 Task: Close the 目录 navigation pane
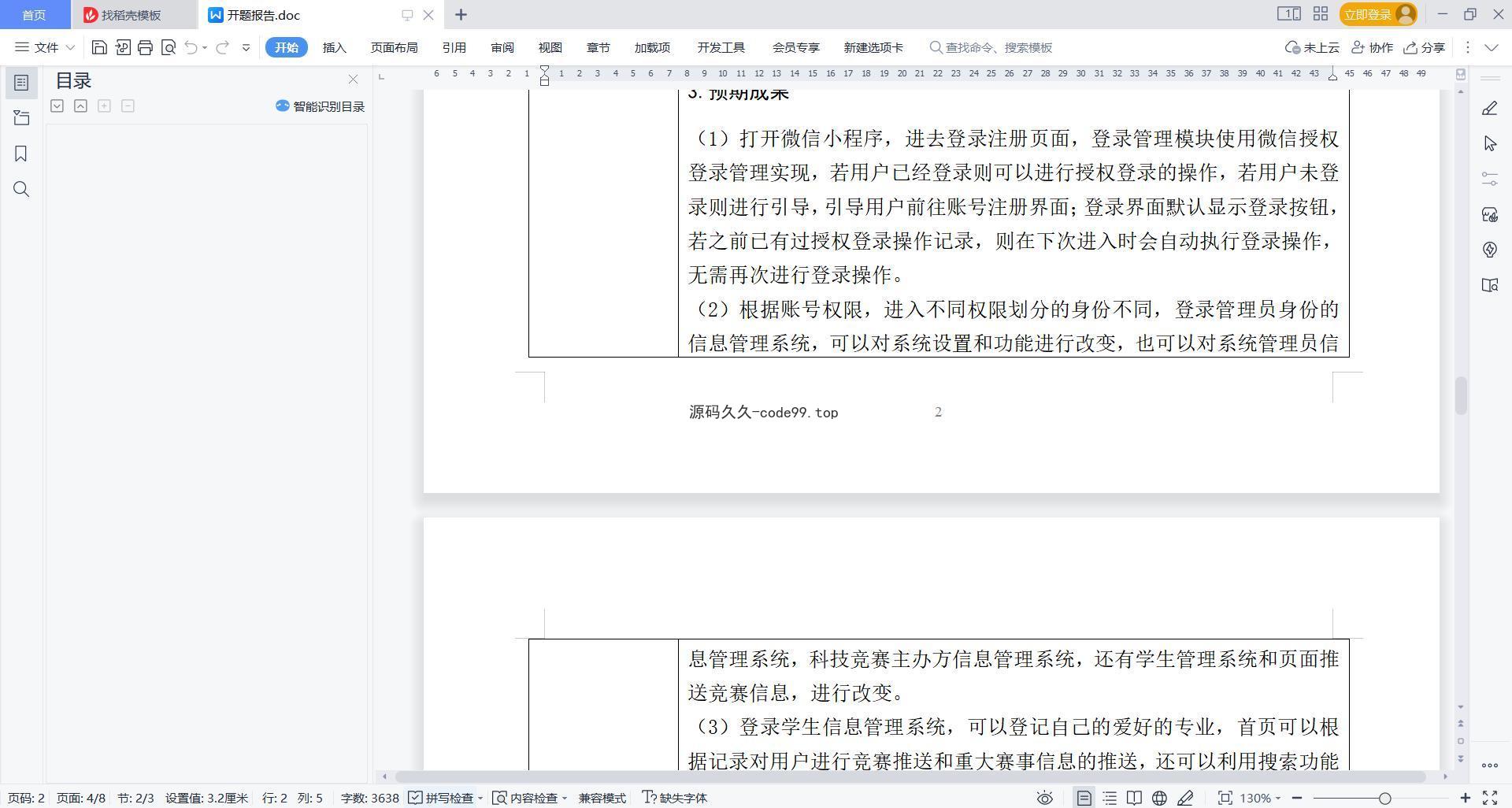coord(353,80)
